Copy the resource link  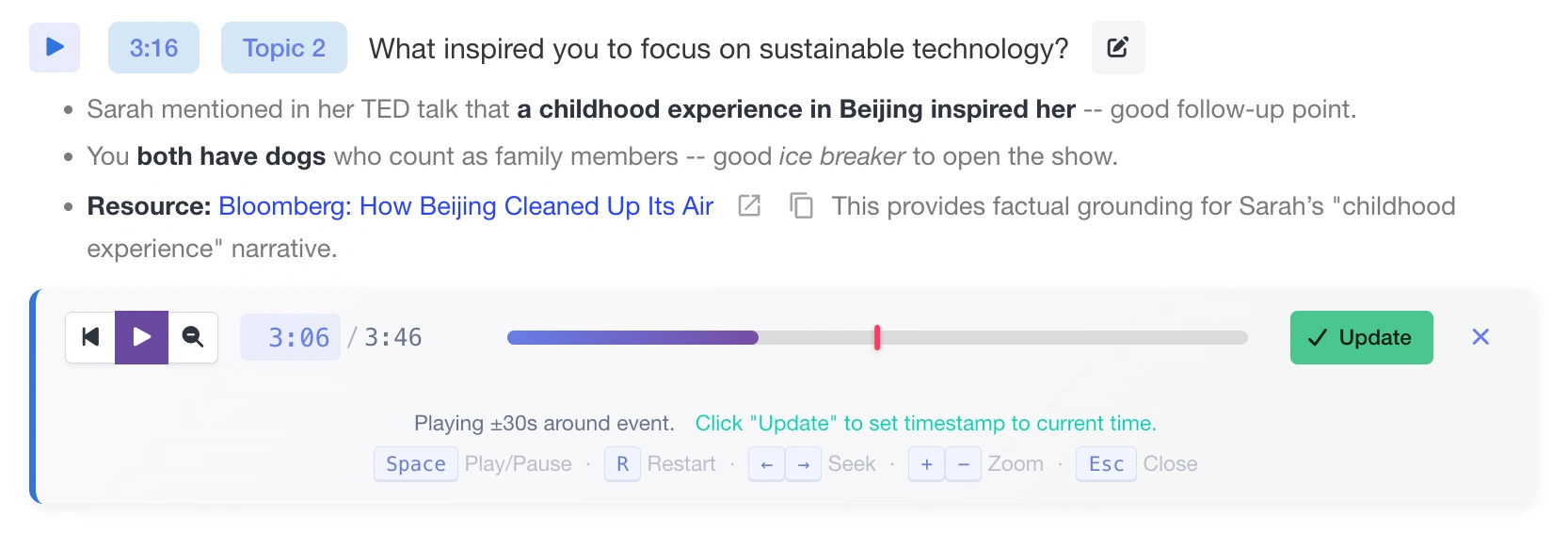pos(801,206)
